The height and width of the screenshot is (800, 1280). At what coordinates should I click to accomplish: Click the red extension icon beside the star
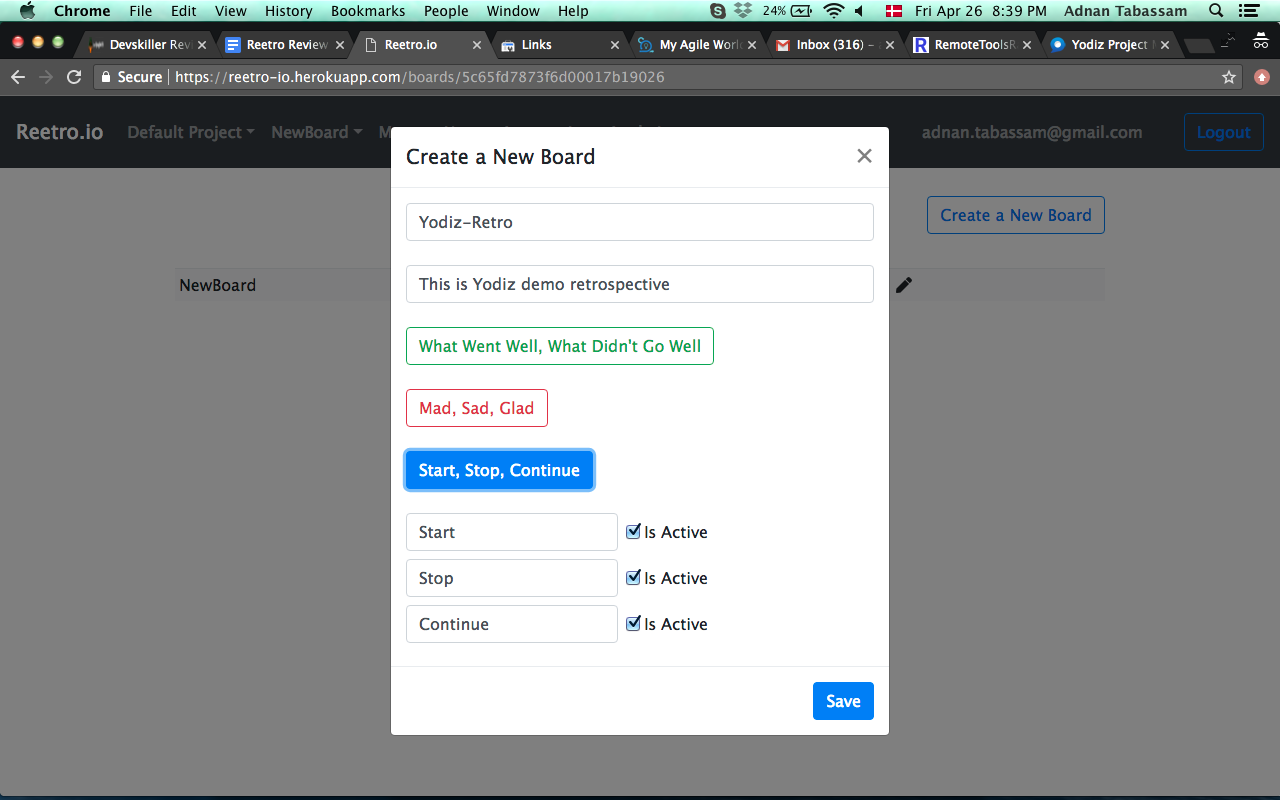point(1262,77)
